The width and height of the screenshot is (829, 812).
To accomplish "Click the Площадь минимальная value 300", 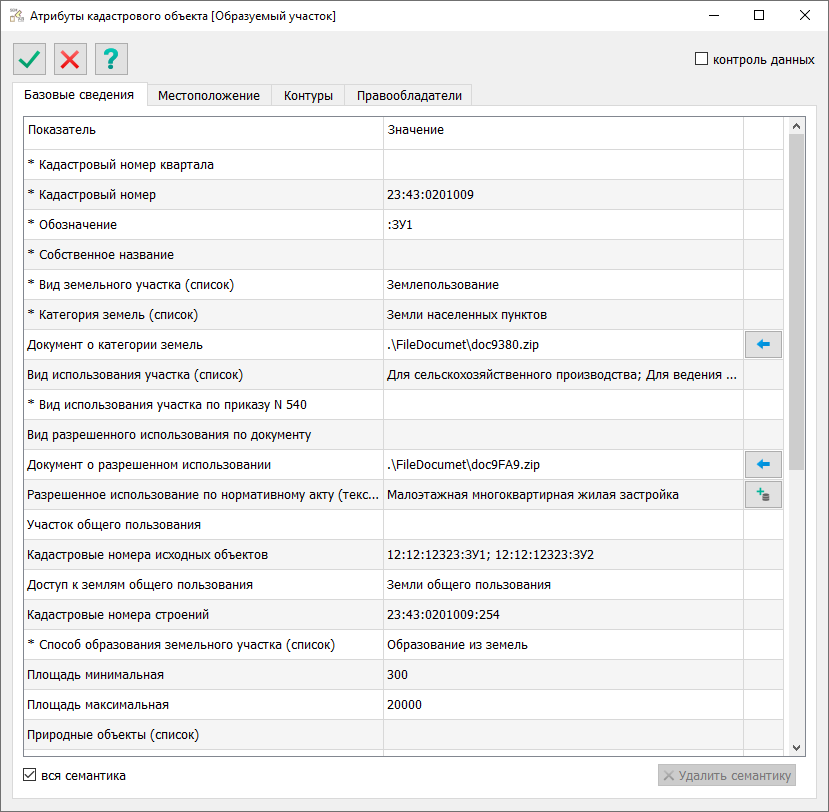I will click(x=562, y=675).
